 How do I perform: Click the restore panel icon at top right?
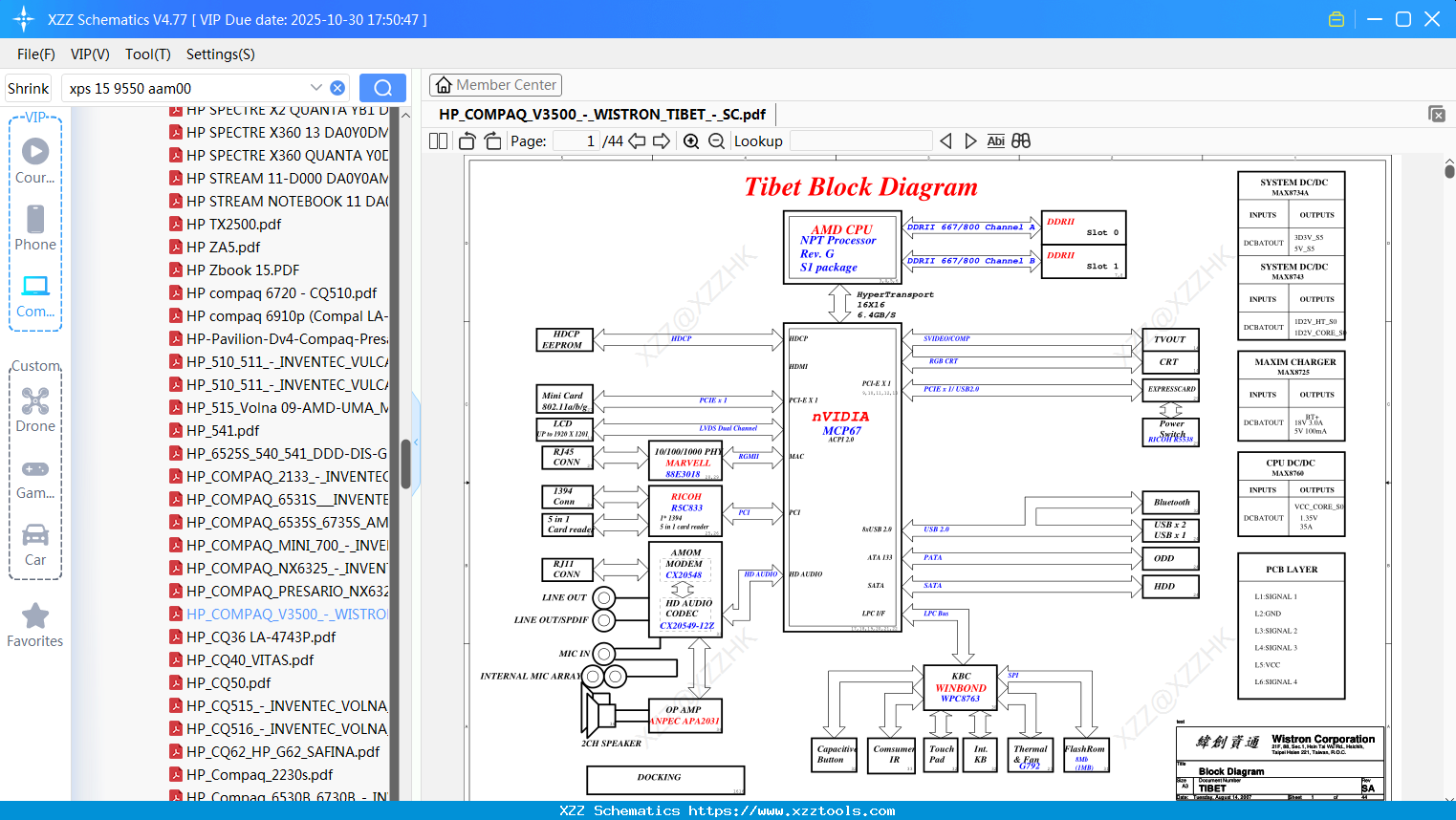pos(1437,114)
